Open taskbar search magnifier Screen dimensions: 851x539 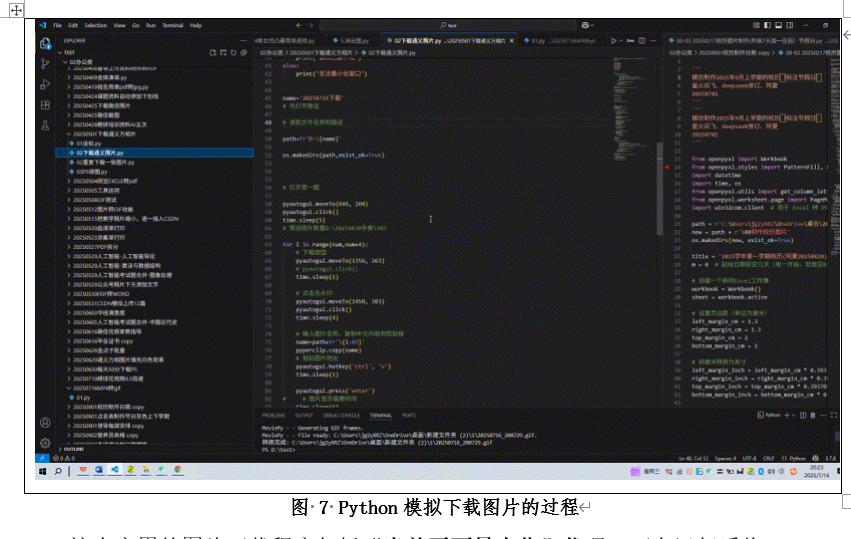coord(58,472)
